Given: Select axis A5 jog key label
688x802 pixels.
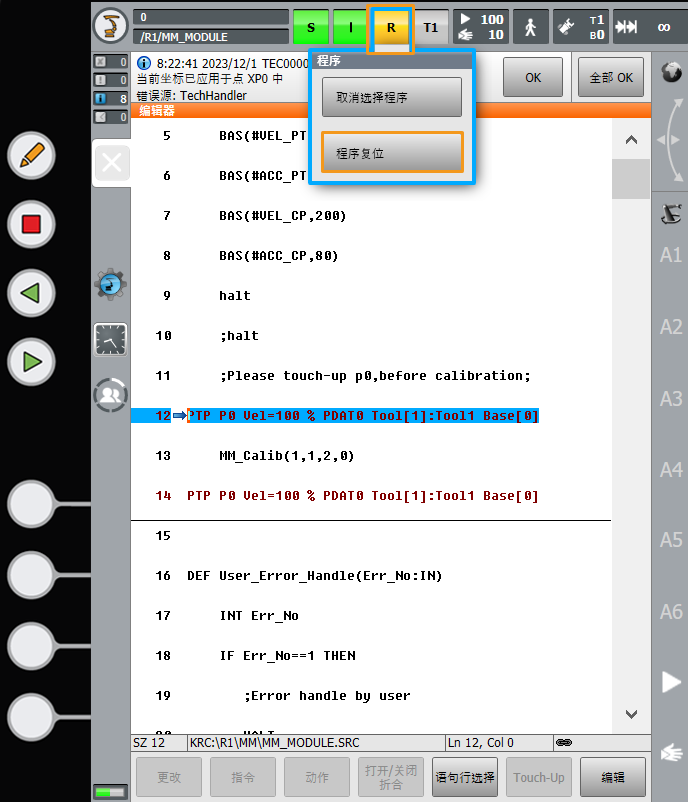Looking at the screenshot, I should (x=671, y=540).
